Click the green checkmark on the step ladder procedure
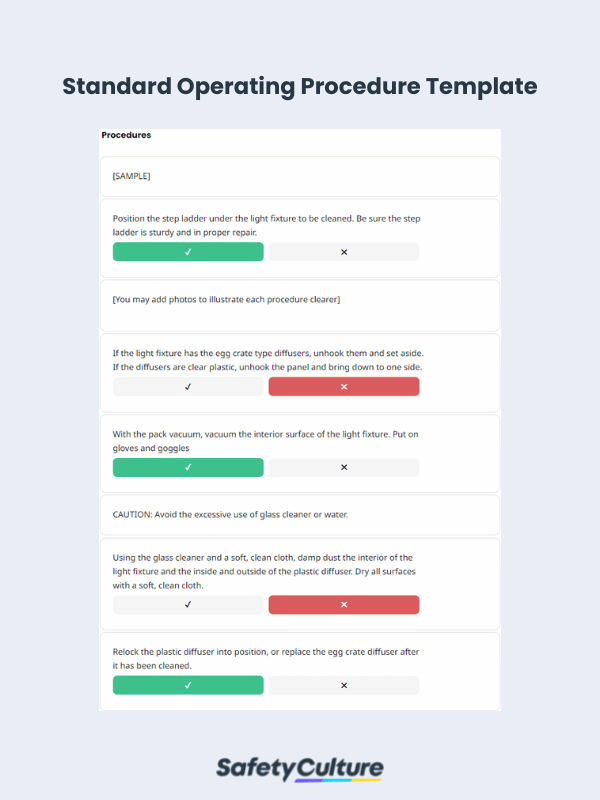The height and width of the screenshot is (800, 600). point(187,251)
